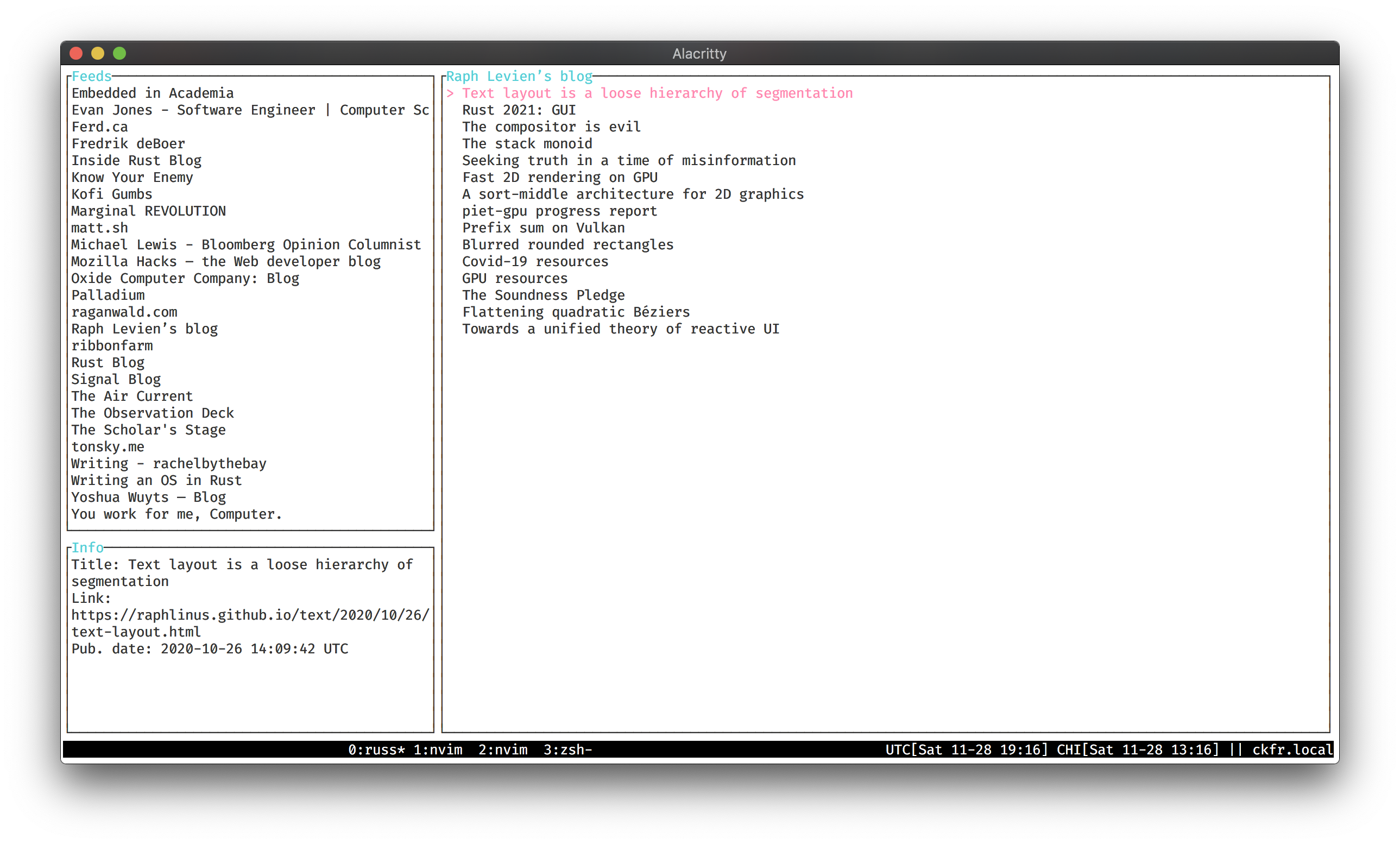This screenshot has width=1400, height=844.
Task: Select the Raph Levien's blog feed entry
Action: coord(144,329)
